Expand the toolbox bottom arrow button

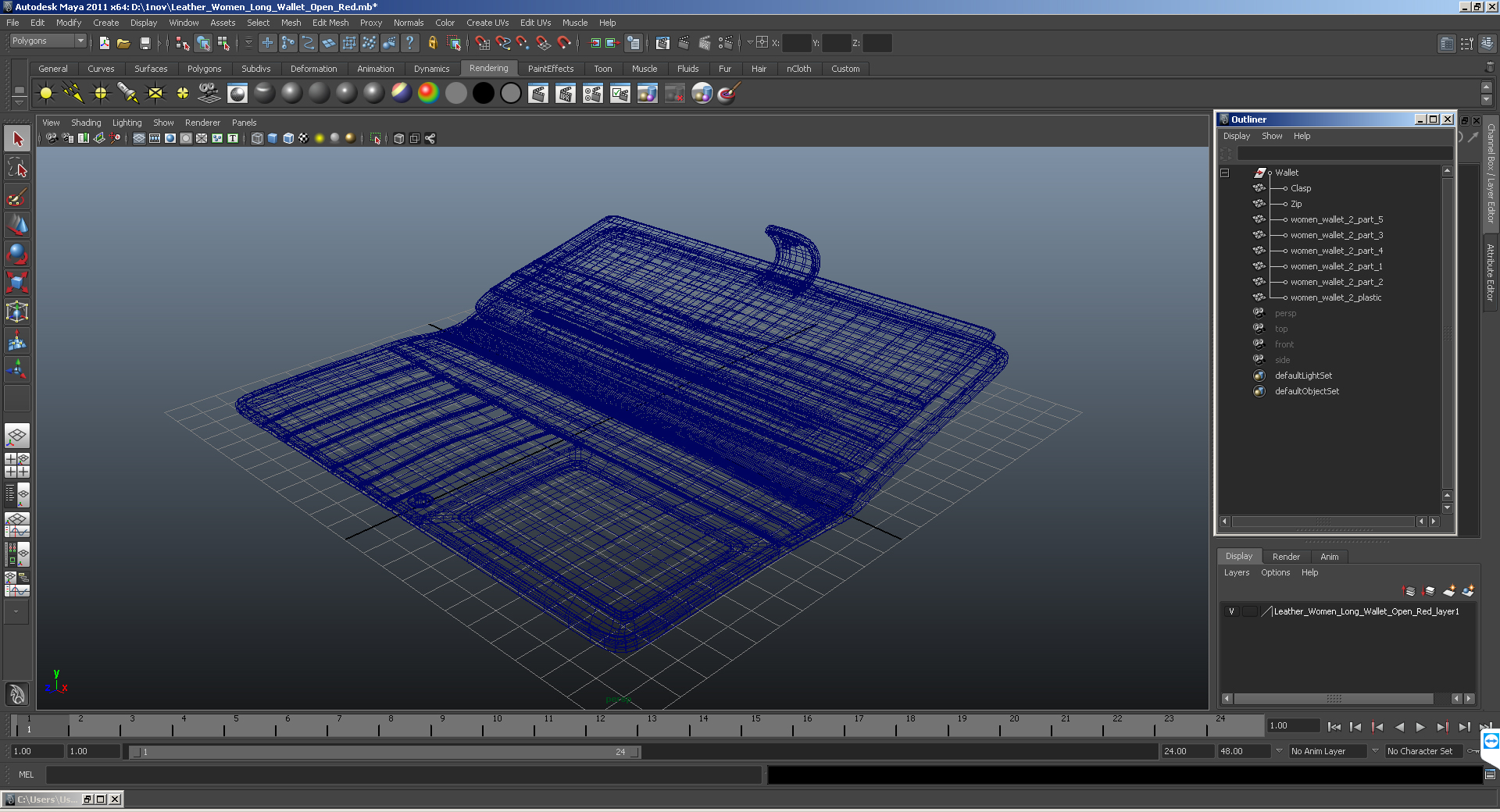[17, 611]
